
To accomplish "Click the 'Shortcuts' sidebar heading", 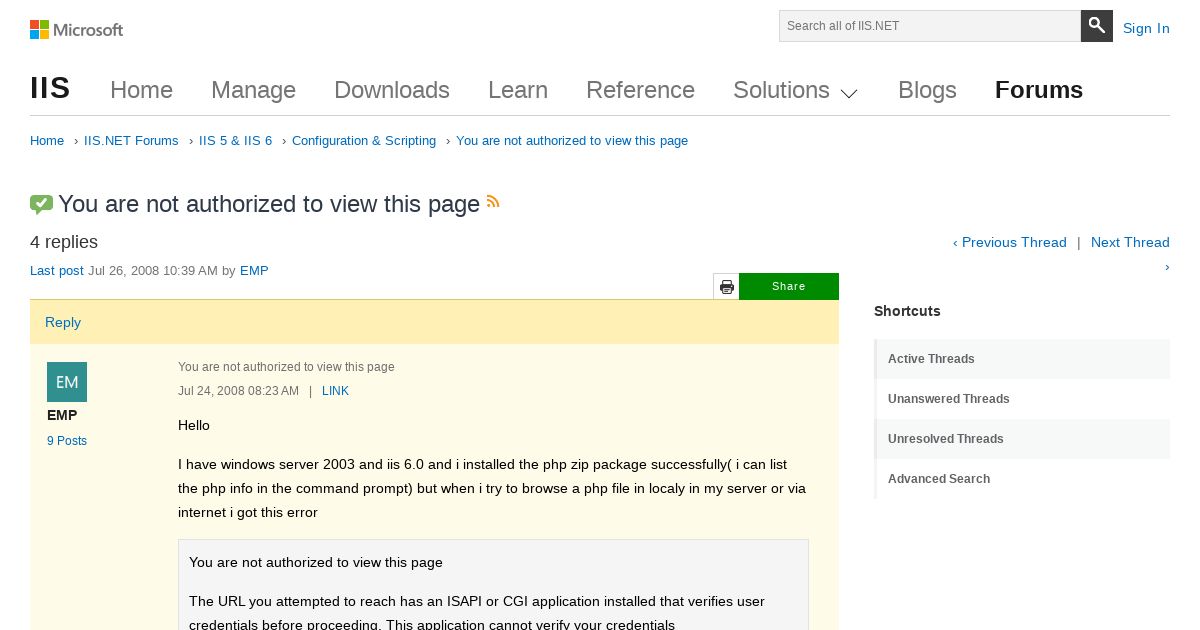I will tap(907, 311).
